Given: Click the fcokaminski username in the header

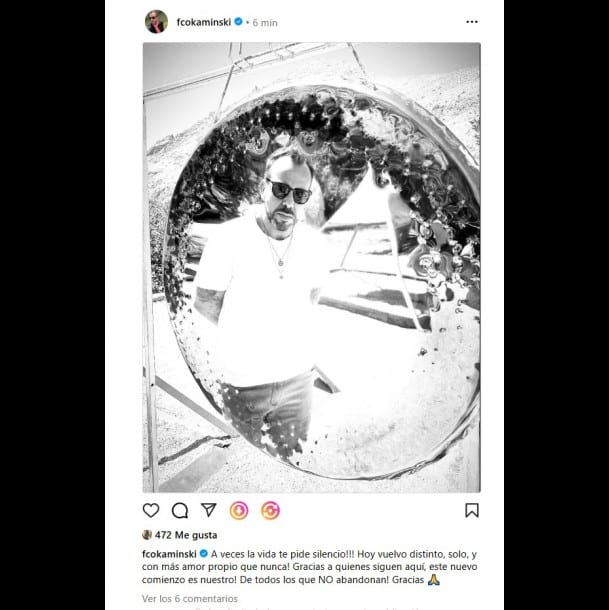Looking at the screenshot, I should coord(204,22).
